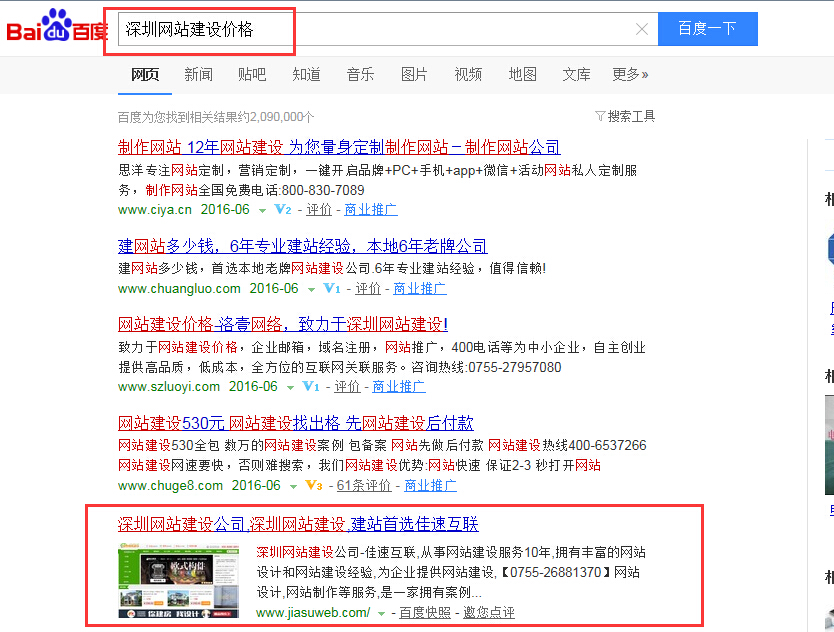Open 搜索工具 filter options
The image size is (834, 632).
point(625,116)
